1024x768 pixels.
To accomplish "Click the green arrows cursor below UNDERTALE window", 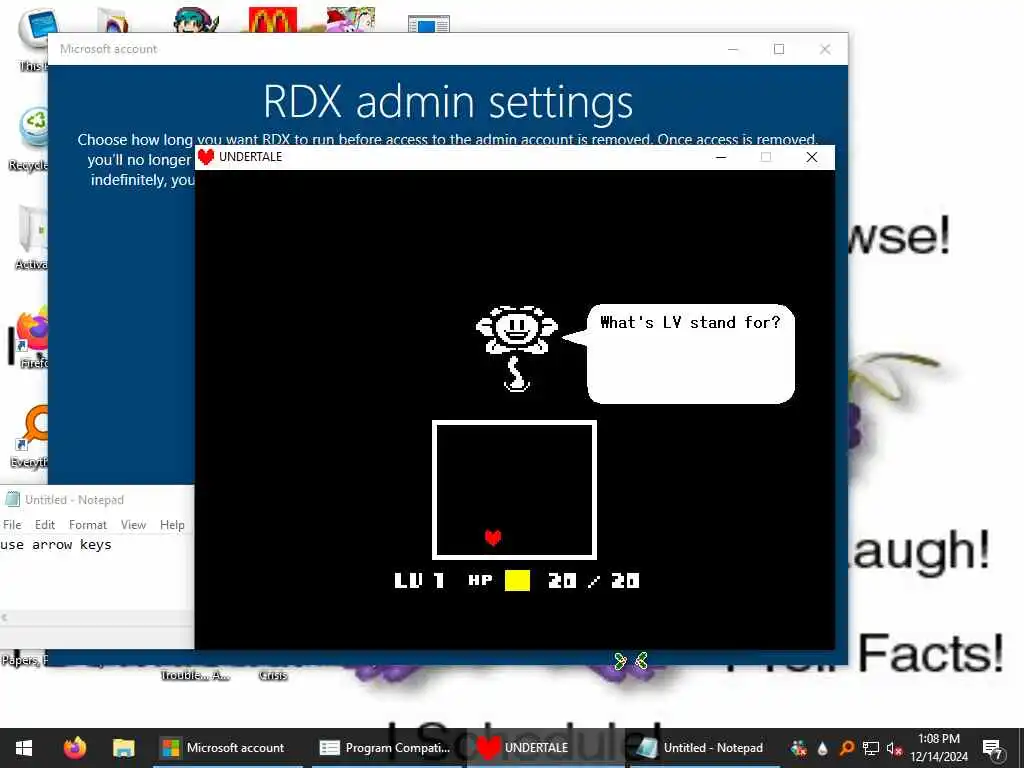I will [x=631, y=661].
